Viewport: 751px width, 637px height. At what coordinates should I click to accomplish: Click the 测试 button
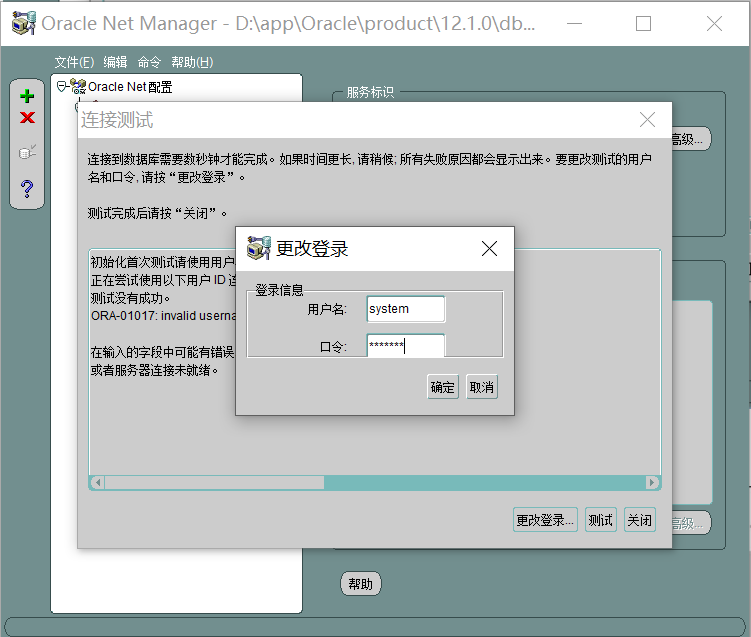click(x=601, y=520)
